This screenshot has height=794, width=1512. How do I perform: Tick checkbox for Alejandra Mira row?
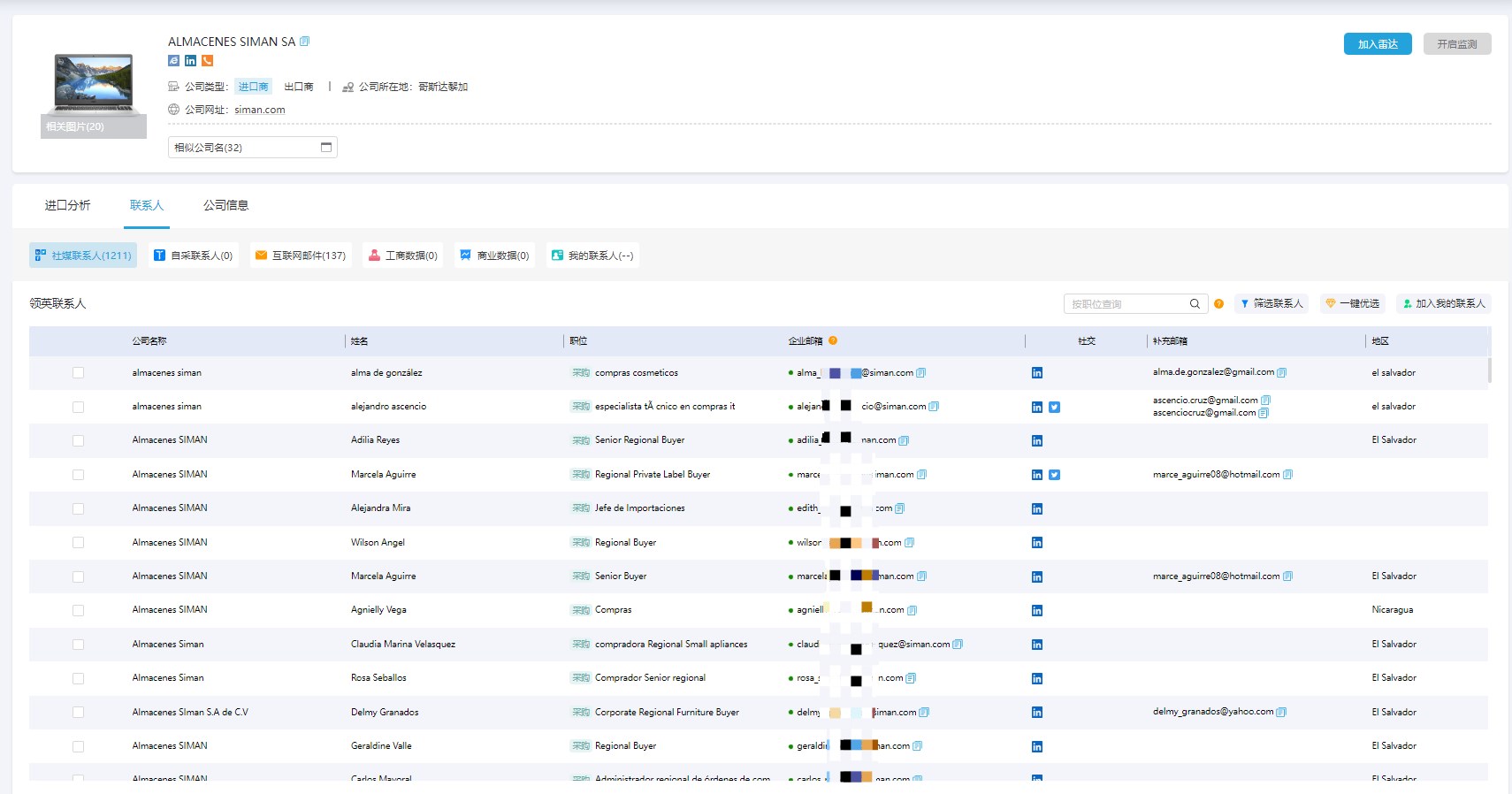click(x=78, y=509)
